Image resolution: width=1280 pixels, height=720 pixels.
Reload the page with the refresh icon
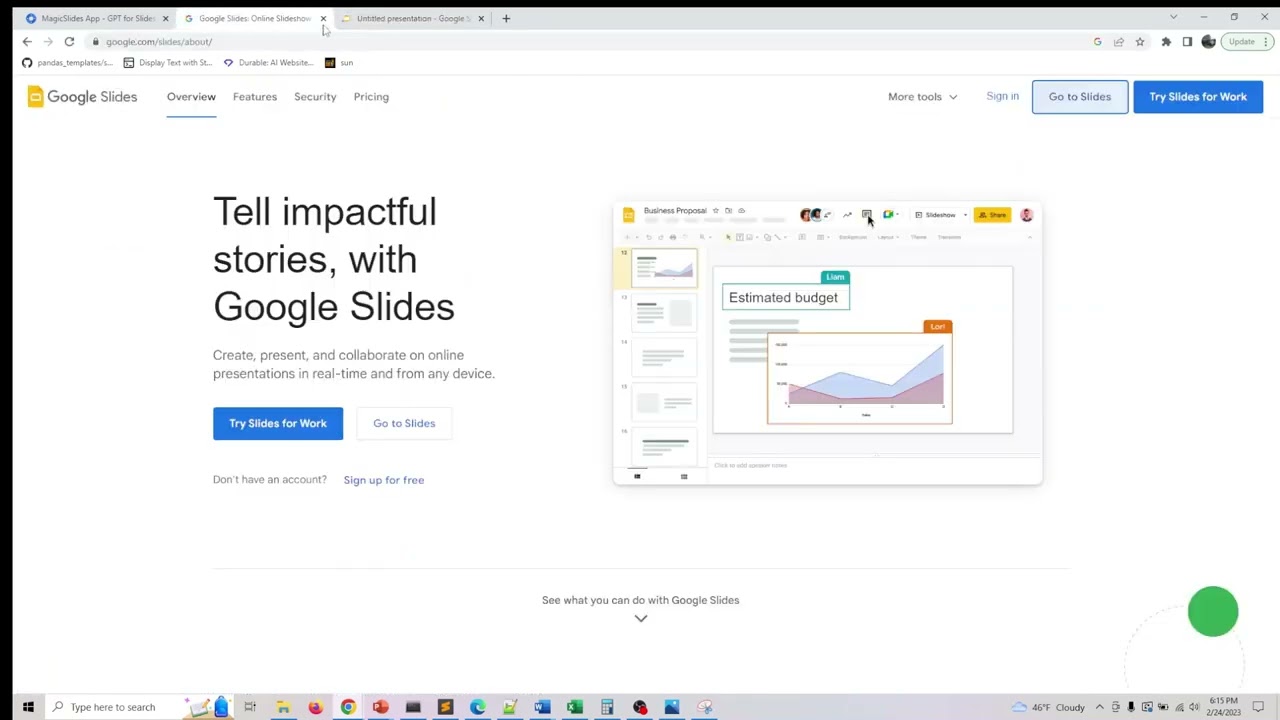pos(69,42)
